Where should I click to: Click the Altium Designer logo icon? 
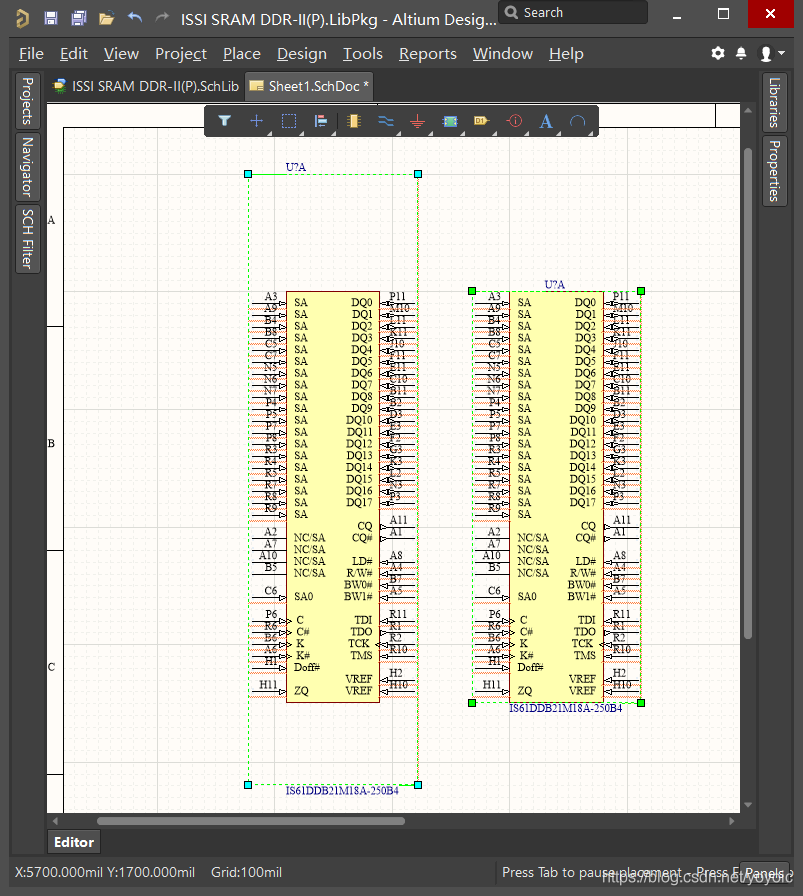pyautogui.click(x=22, y=19)
